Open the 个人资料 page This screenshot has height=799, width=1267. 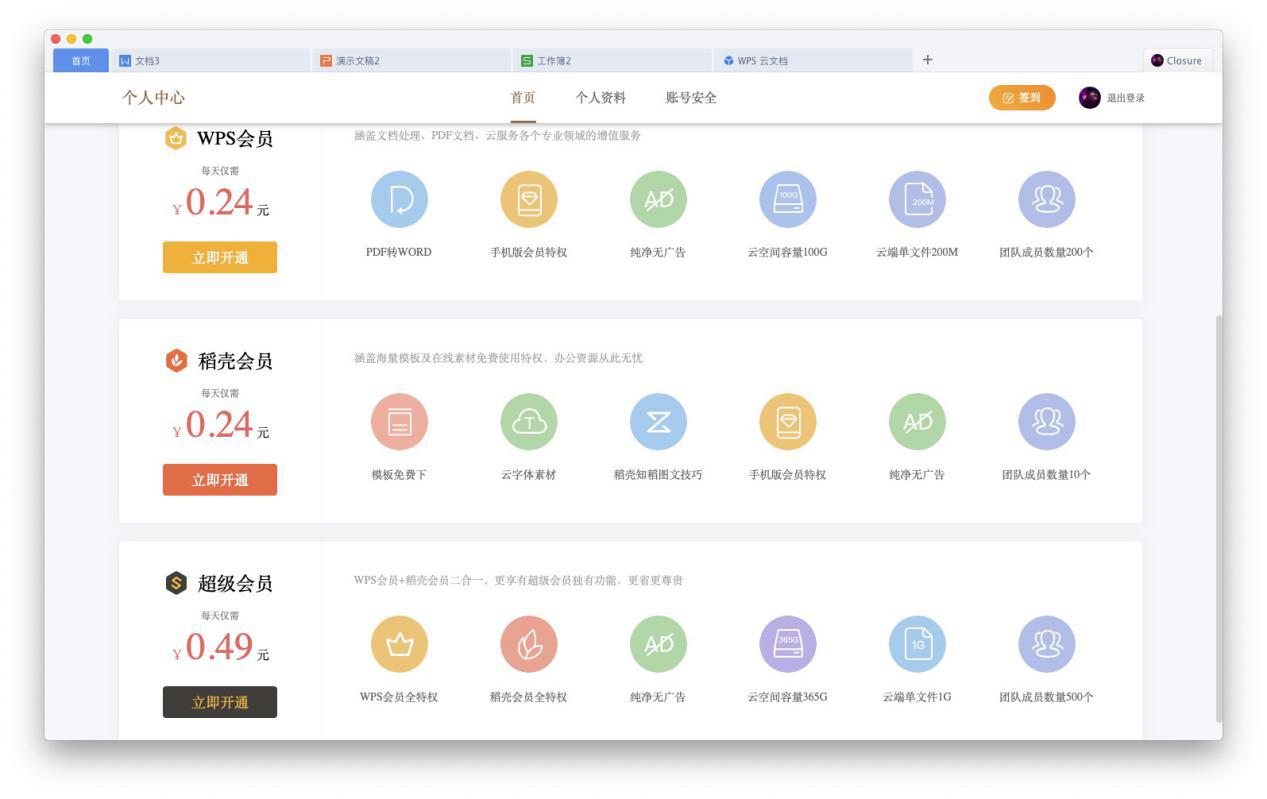coord(598,99)
